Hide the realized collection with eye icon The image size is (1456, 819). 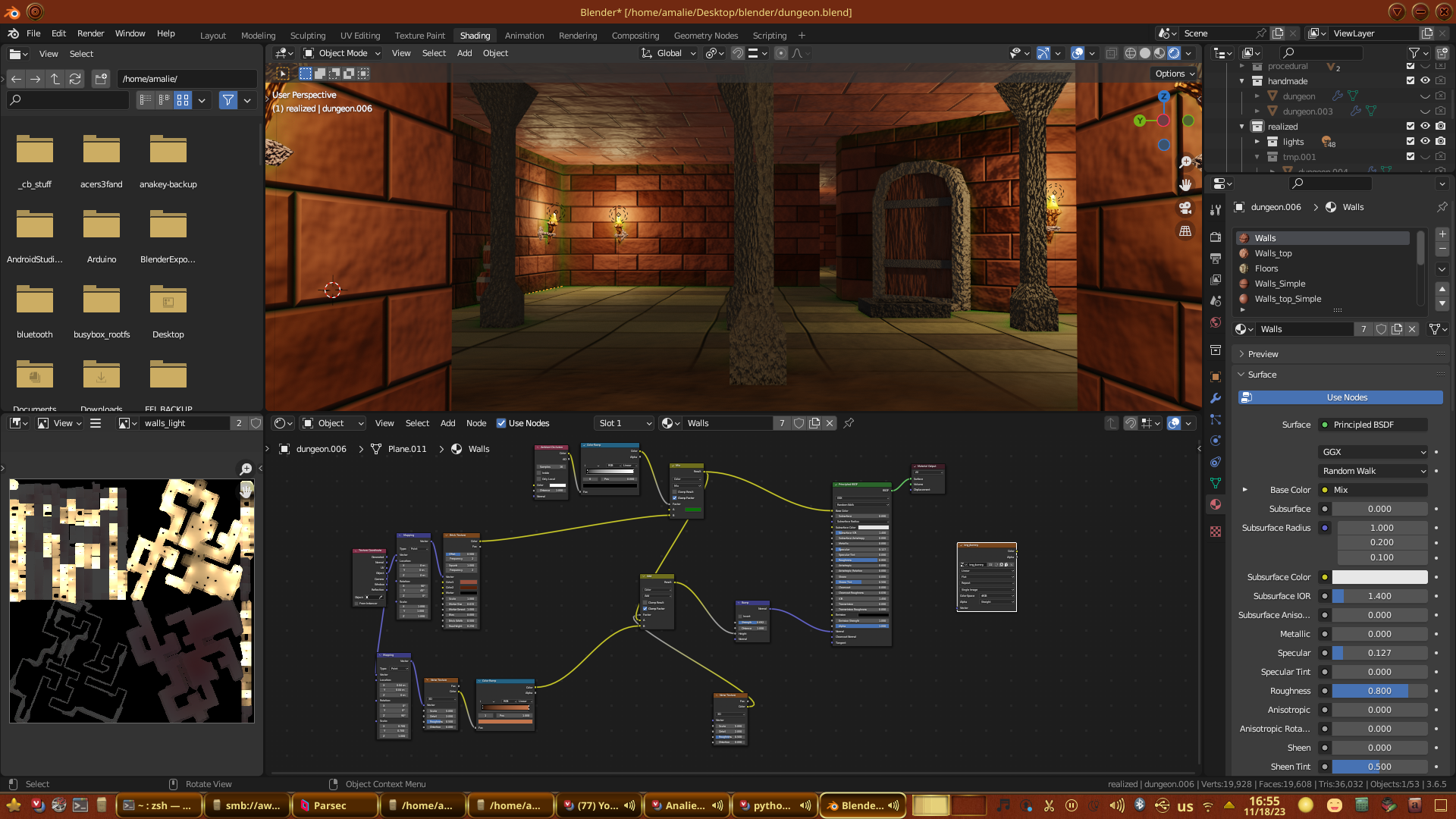tap(1425, 127)
